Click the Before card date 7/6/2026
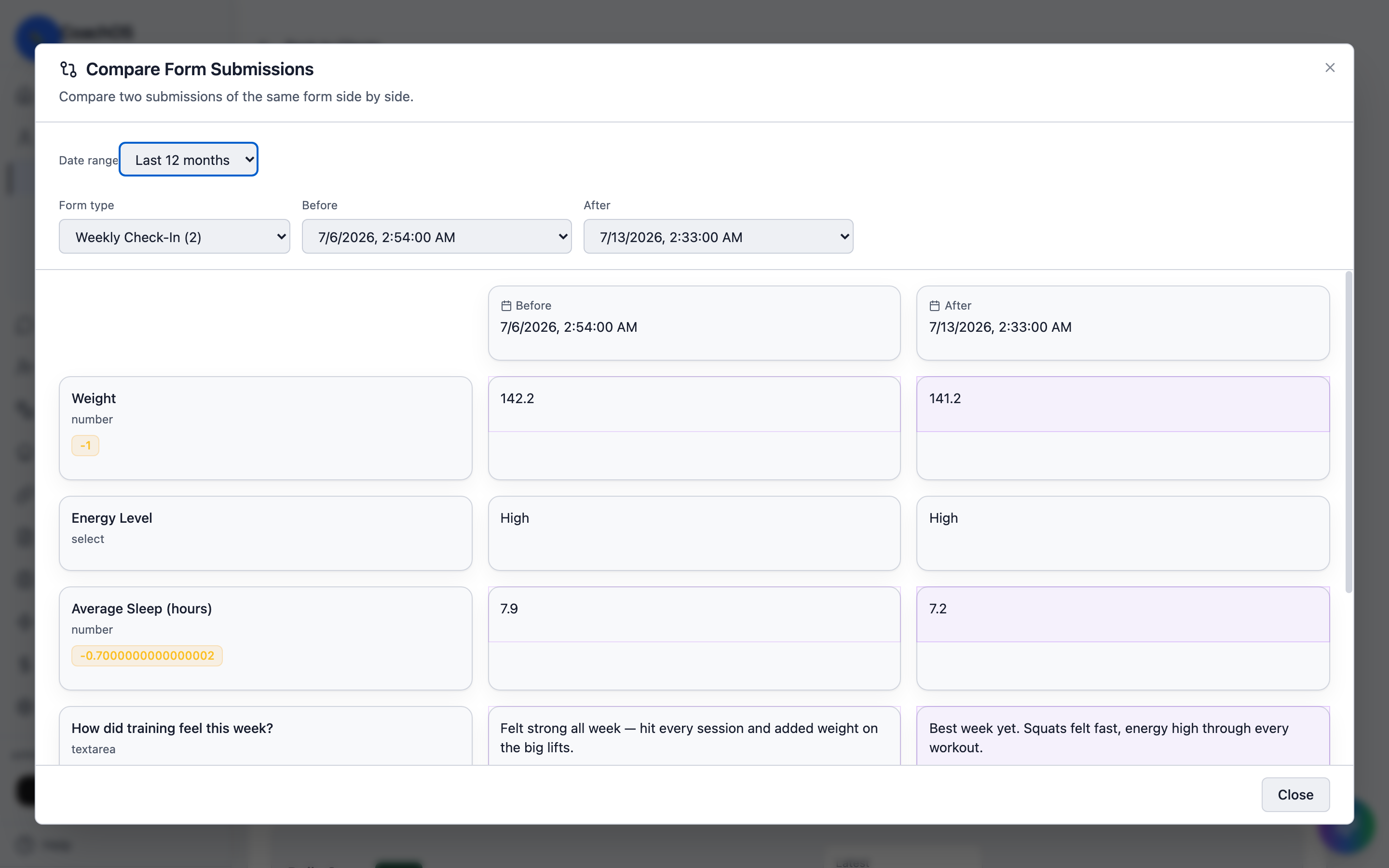Viewport: 1389px width, 868px height. point(568,327)
